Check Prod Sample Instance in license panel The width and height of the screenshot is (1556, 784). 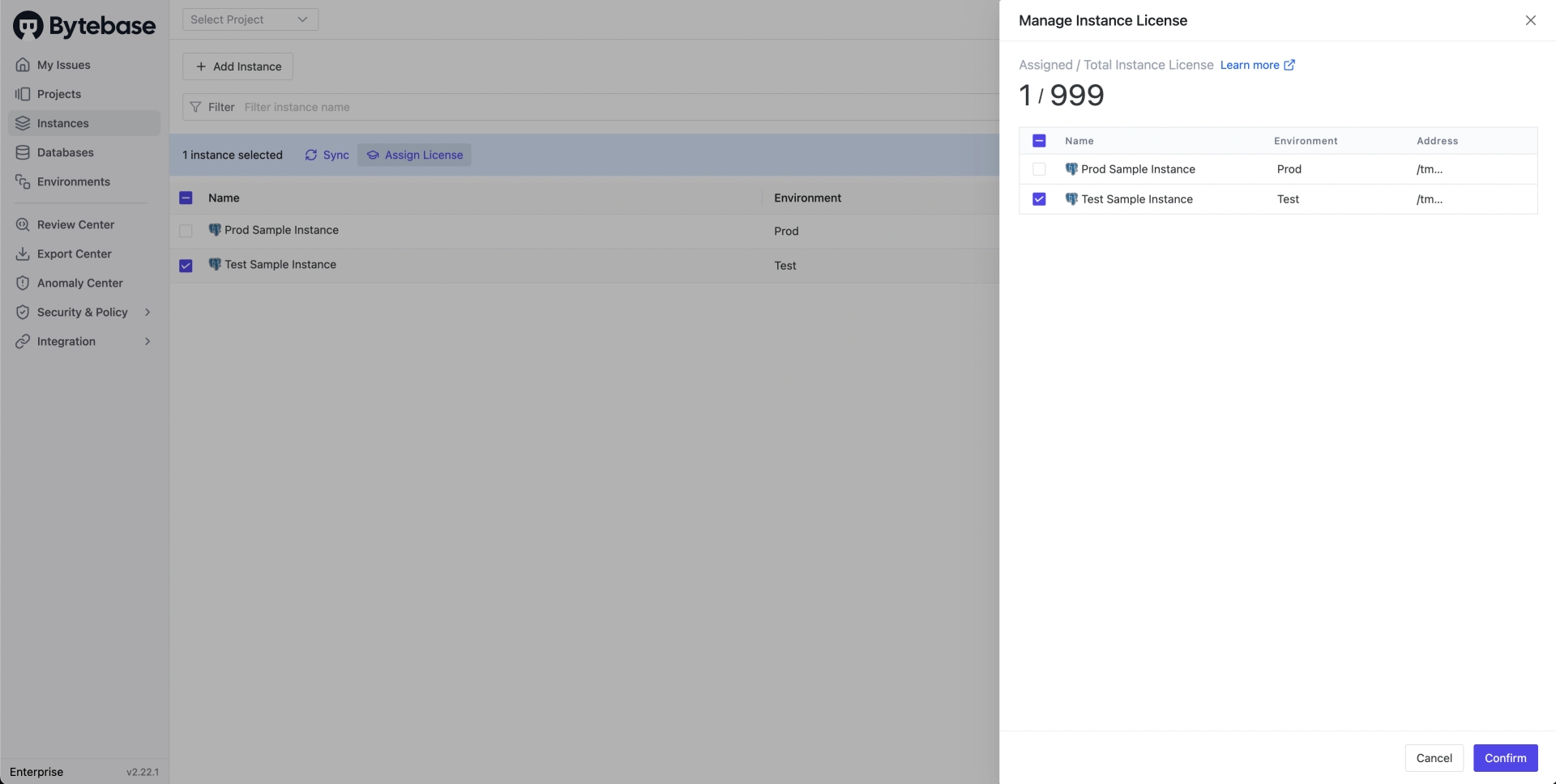coord(1039,169)
